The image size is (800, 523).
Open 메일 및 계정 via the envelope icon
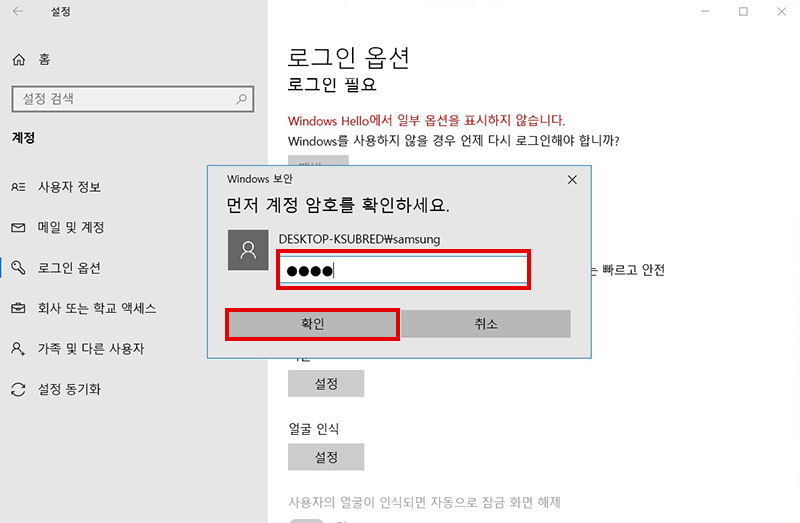point(18,228)
